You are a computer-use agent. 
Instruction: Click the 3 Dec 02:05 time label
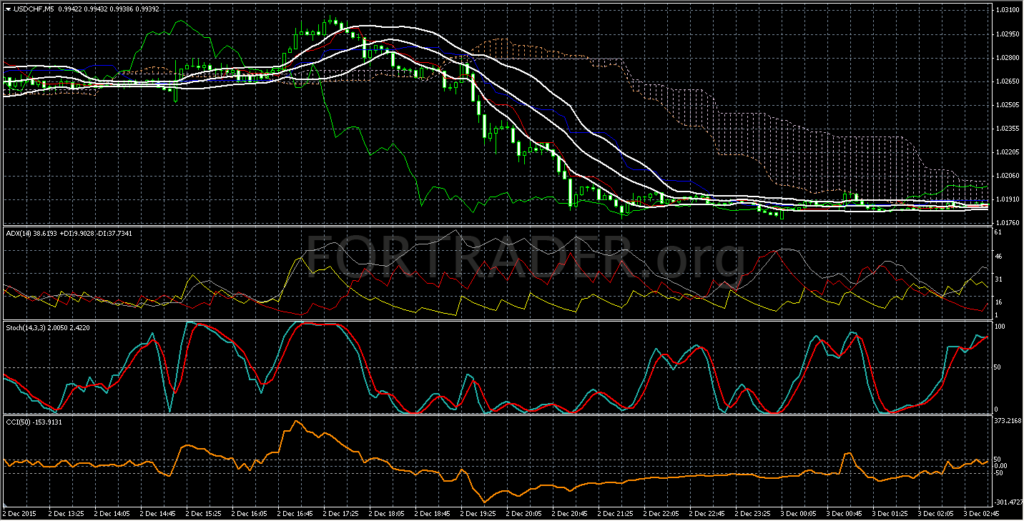937,514
